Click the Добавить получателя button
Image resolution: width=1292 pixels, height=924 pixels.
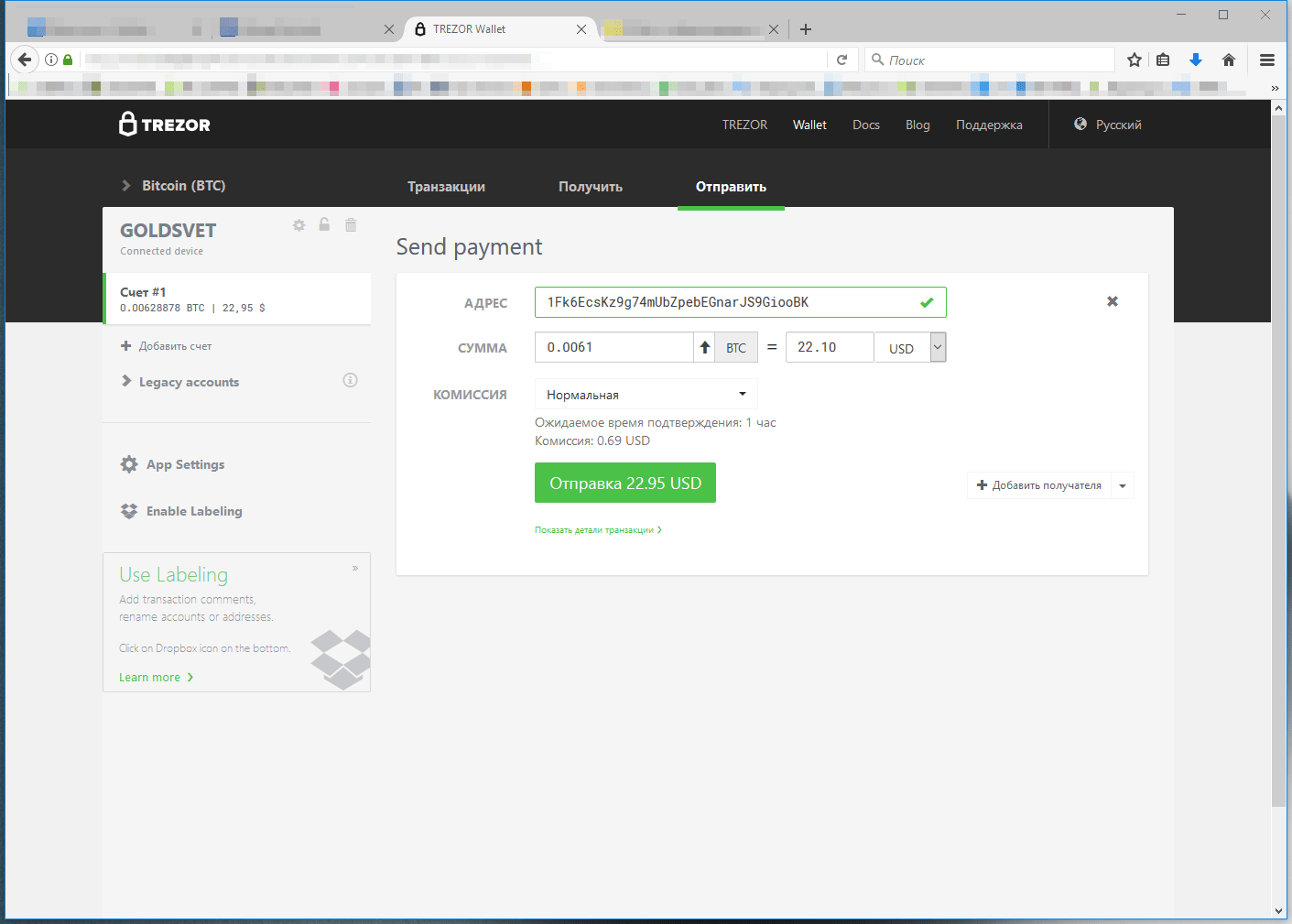[x=1039, y=485]
